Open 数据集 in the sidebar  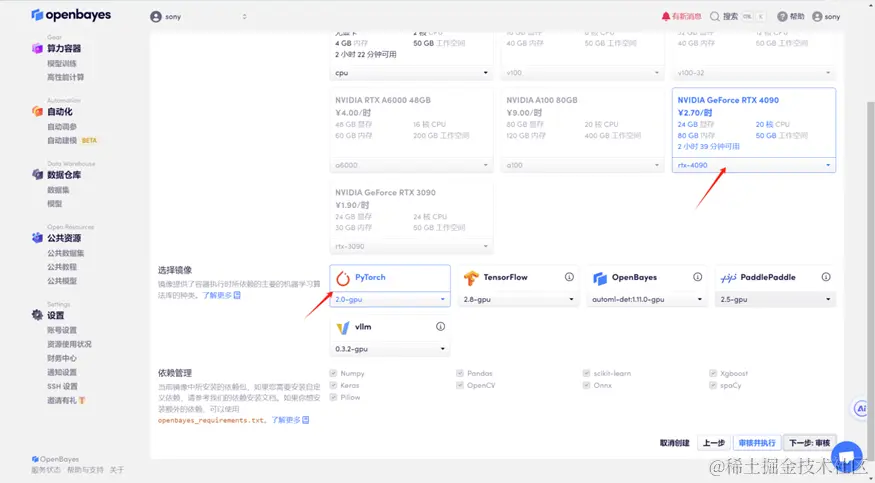58,190
